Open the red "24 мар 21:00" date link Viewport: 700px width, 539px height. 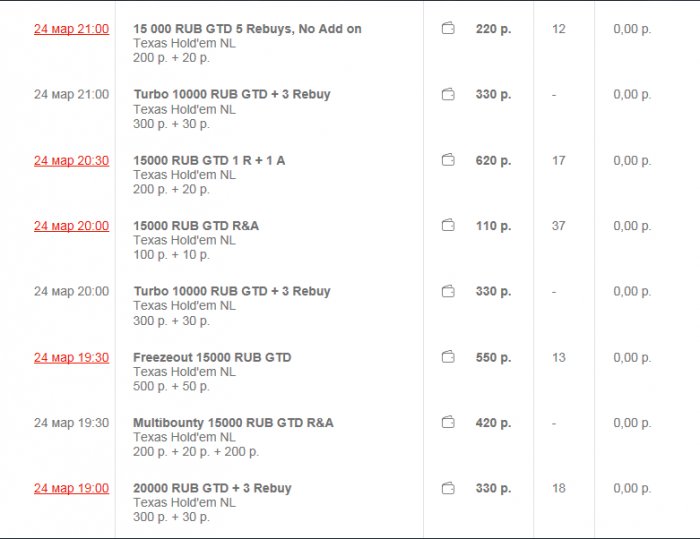71,29
